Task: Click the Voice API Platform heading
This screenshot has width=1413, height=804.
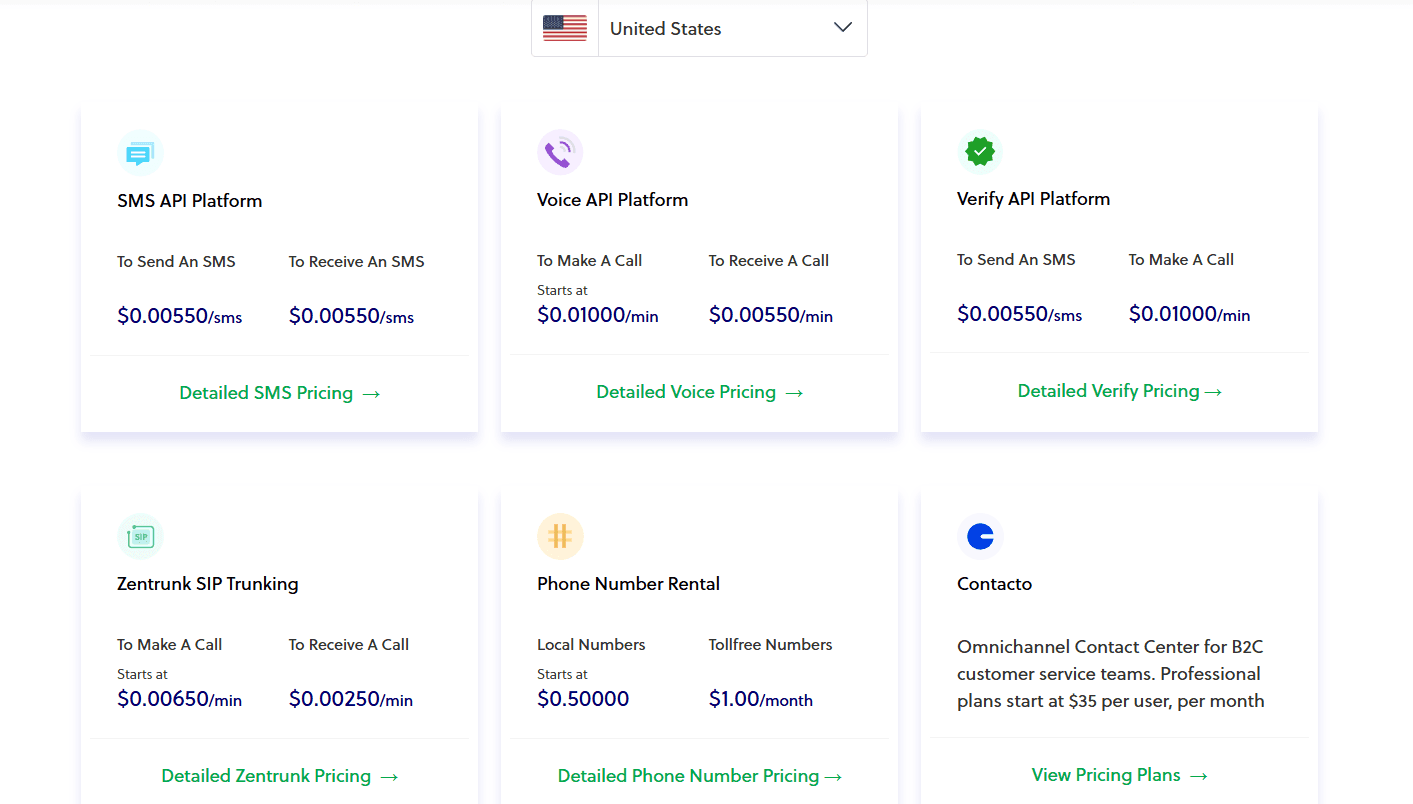Action: pyautogui.click(x=613, y=200)
